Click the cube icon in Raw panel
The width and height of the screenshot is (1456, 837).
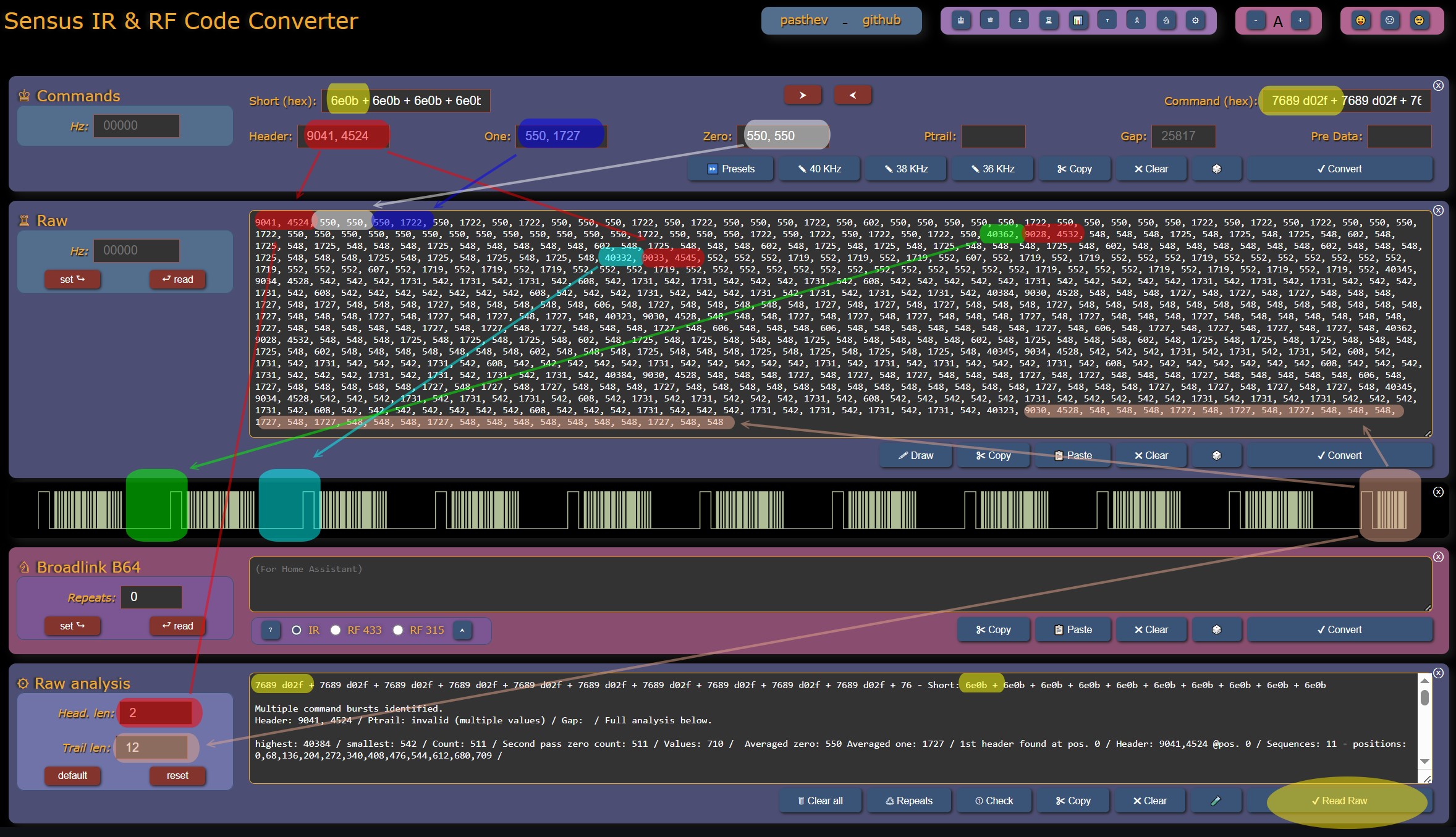1216,455
